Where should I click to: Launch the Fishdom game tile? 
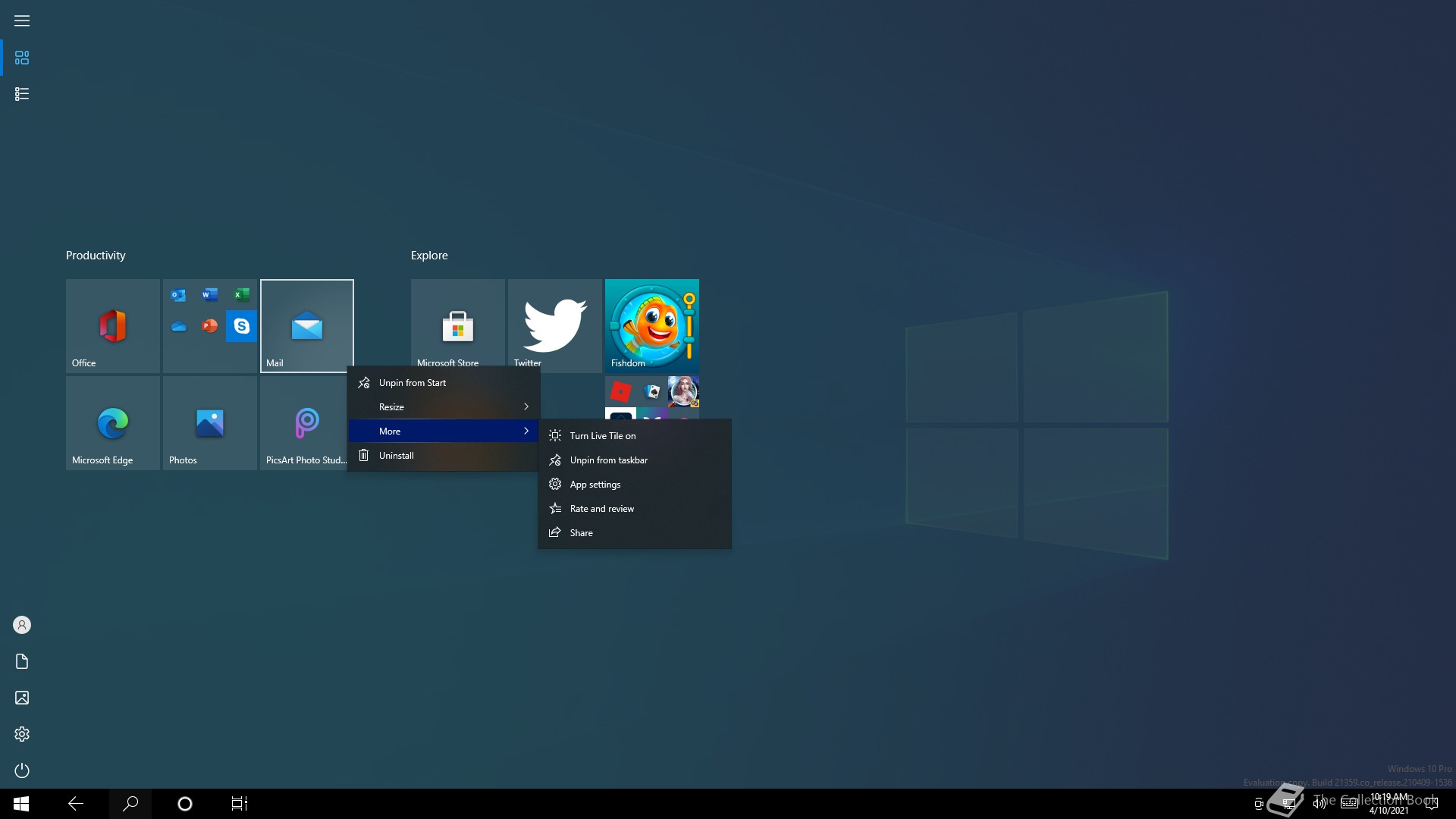pos(652,326)
